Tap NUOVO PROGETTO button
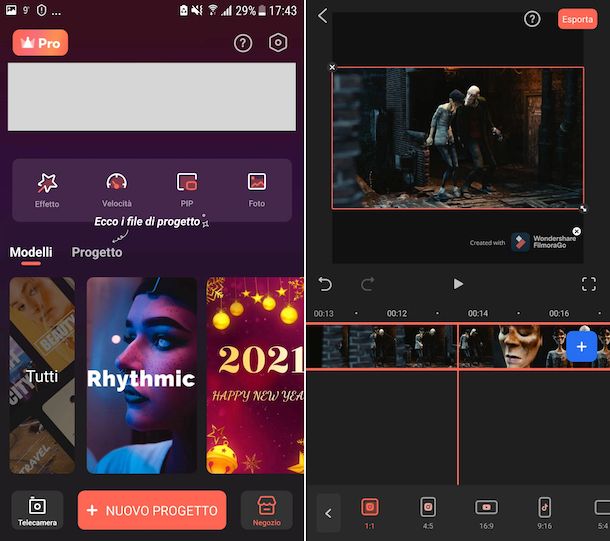 coord(152,510)
